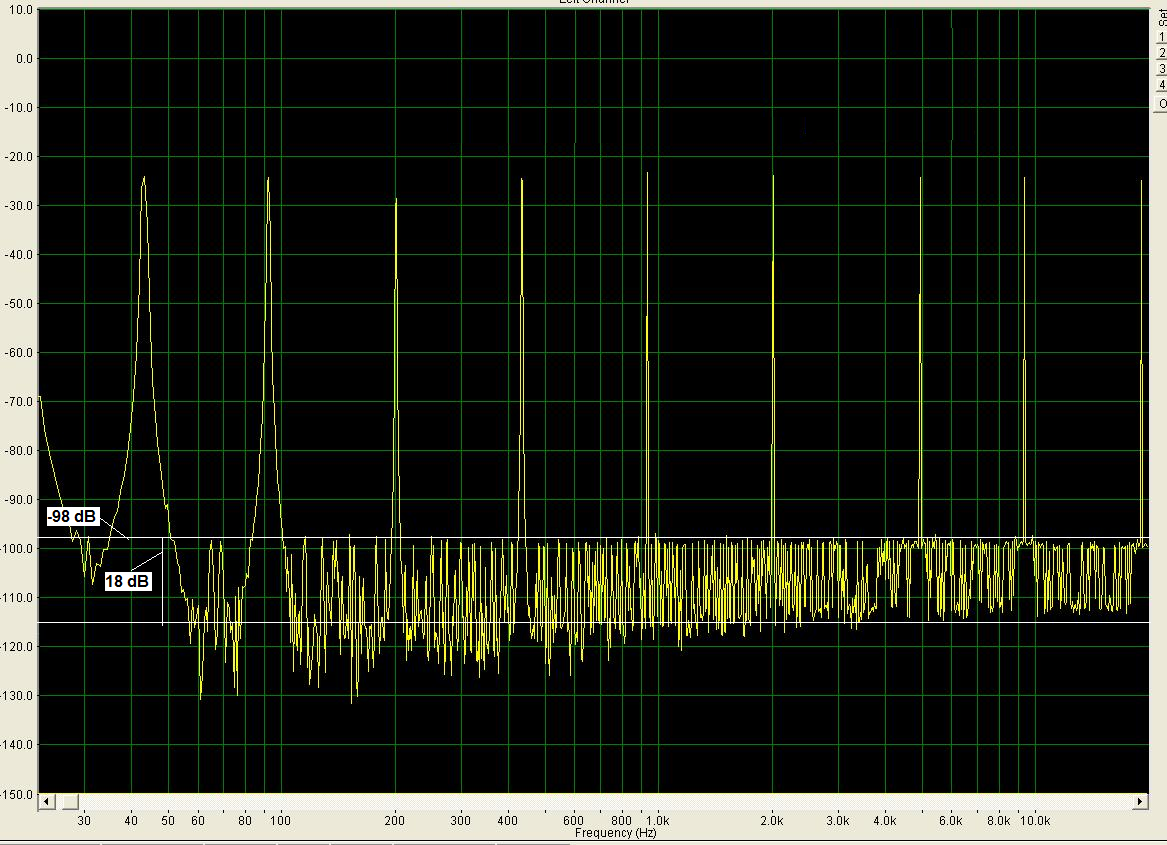Click the '-80.0' amplitude axis label

pyautogui.click(x=19, y=451)
